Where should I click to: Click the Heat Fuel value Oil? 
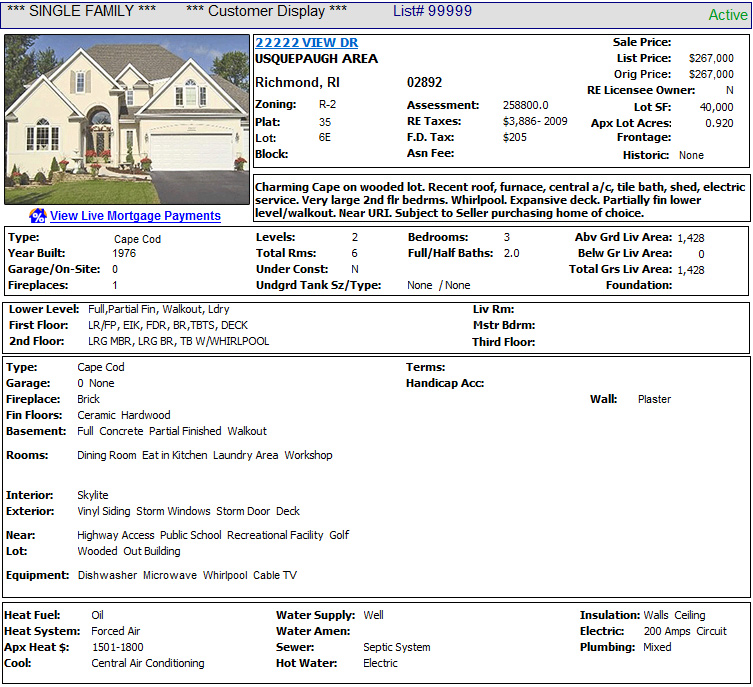coord(97,615)
